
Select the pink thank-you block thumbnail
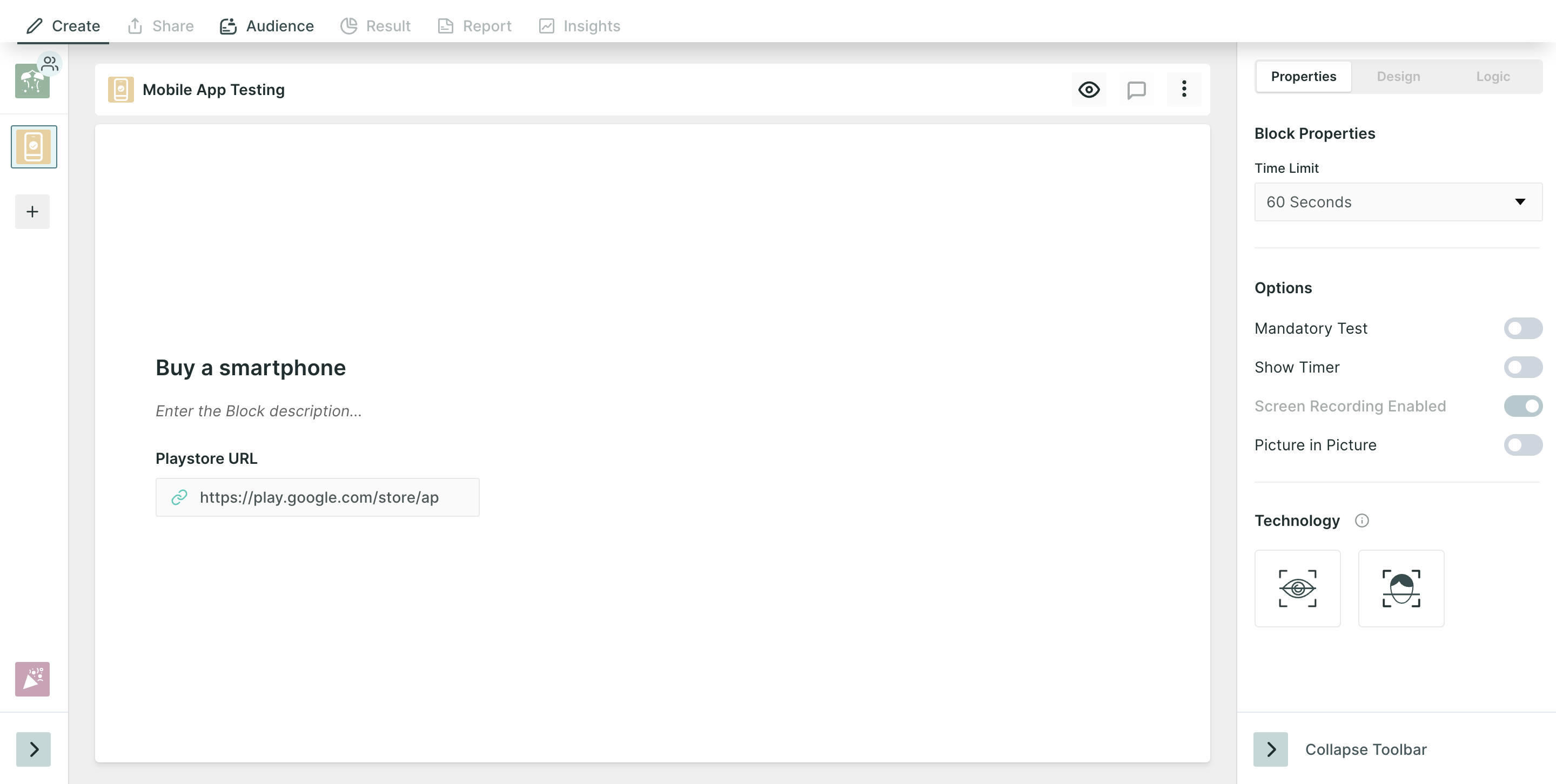(32, 679)
